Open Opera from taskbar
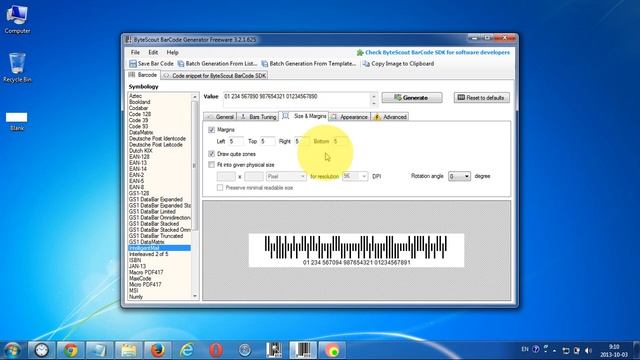Viewport: 640px width, 360px height. point(216,350)
